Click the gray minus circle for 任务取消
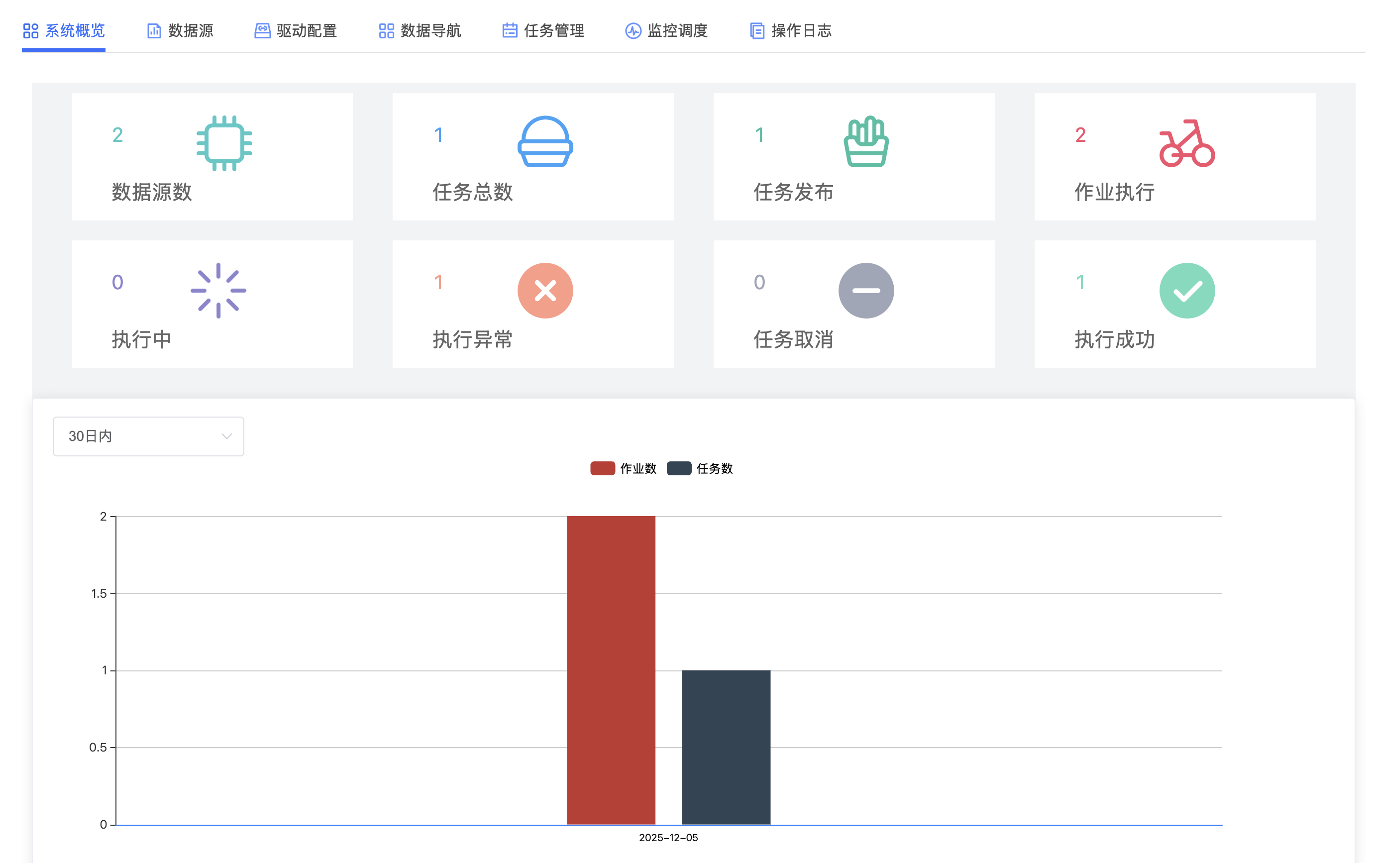The height and width of the screenshot is (868, 1377). coord(866,291)
